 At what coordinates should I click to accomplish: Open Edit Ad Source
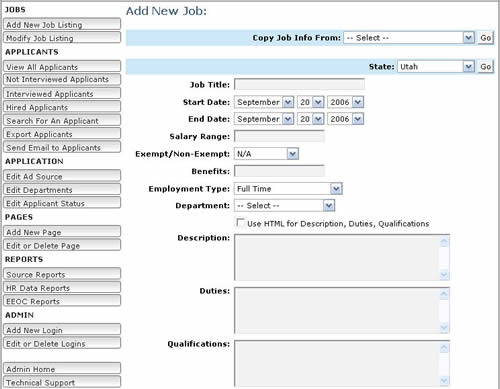pyautogui.click(x=62, y=176)
